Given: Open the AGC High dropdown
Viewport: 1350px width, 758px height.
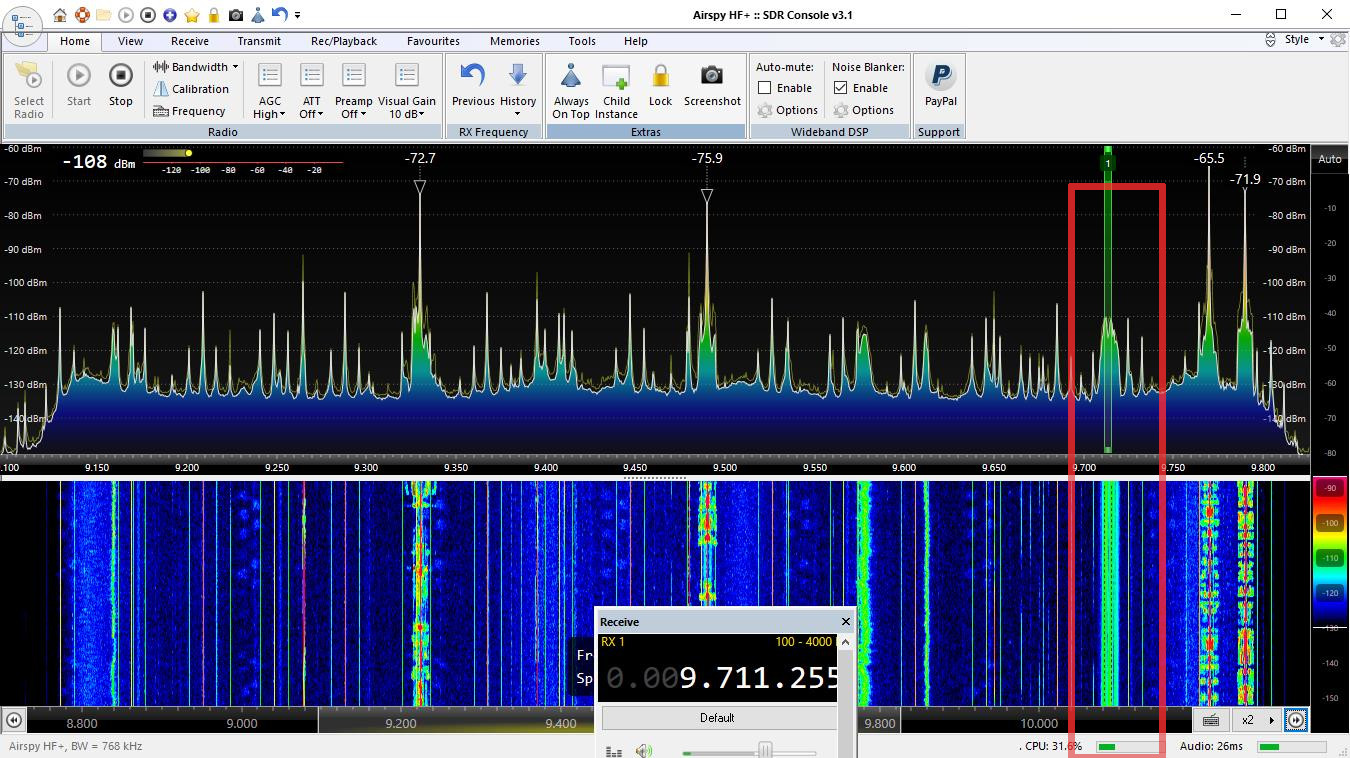Looking at the screenshot, I should tap(270, 90).
